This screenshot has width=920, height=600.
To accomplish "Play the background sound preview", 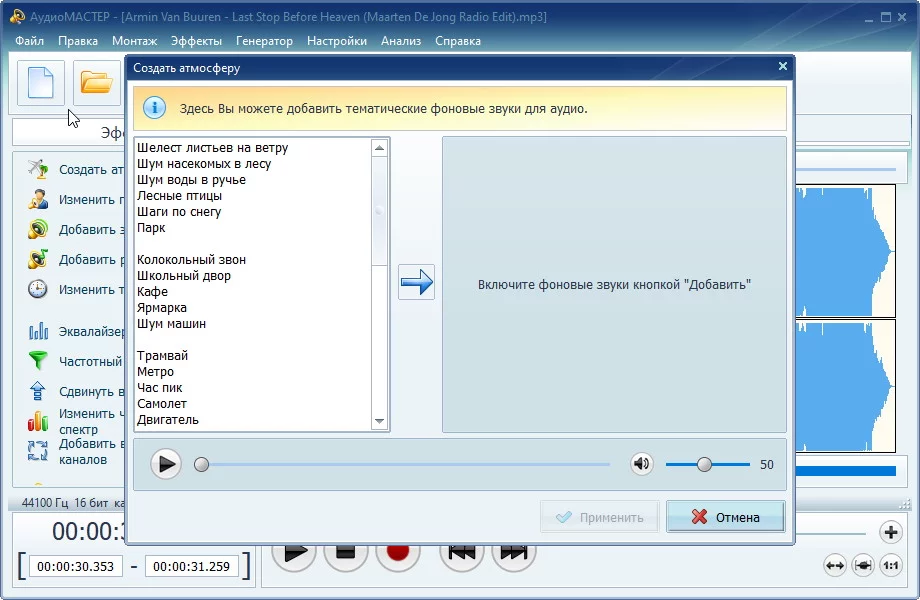I will [x=166, y=464].
